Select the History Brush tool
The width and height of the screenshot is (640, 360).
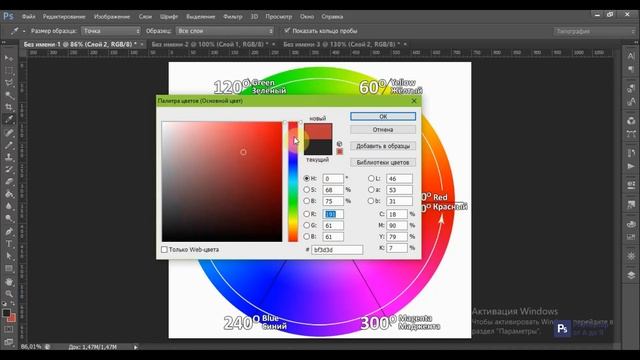[x=9, y=169]
